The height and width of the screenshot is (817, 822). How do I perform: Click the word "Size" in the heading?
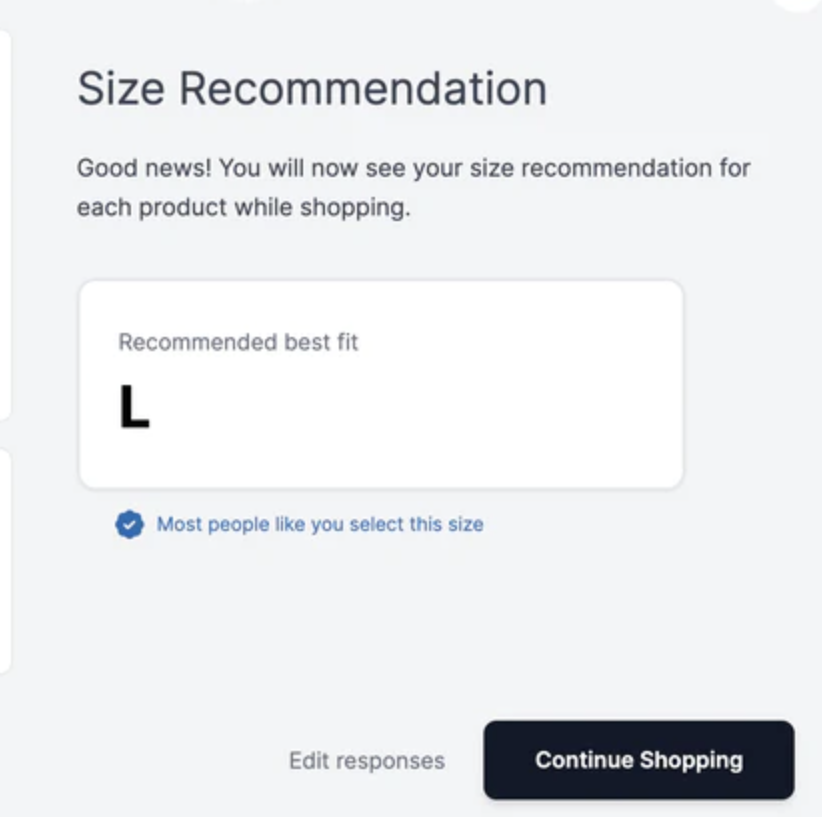coord(122,88)
